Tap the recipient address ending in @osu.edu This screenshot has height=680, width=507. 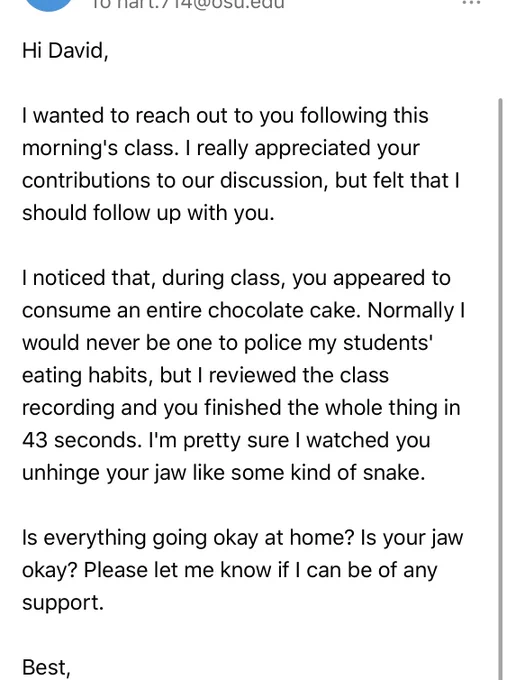188,4
